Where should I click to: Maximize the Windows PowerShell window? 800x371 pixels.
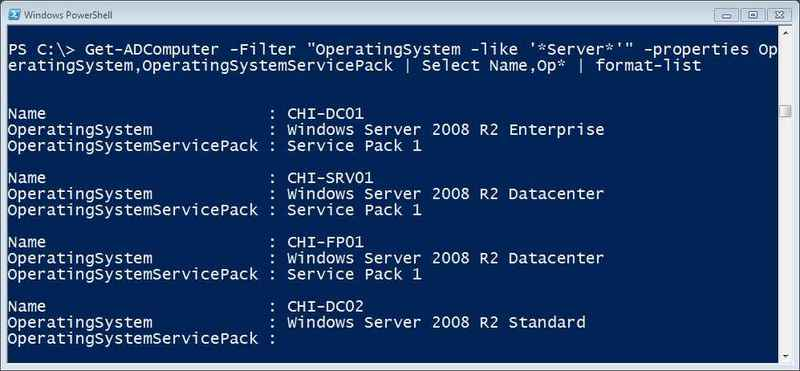(753, 14)
